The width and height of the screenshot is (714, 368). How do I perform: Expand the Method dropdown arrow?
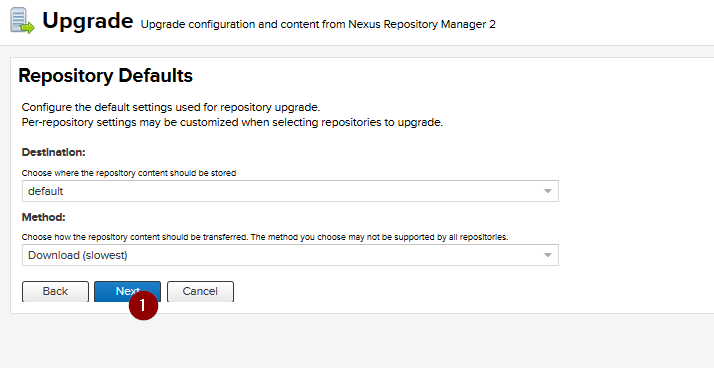[548, 255]
